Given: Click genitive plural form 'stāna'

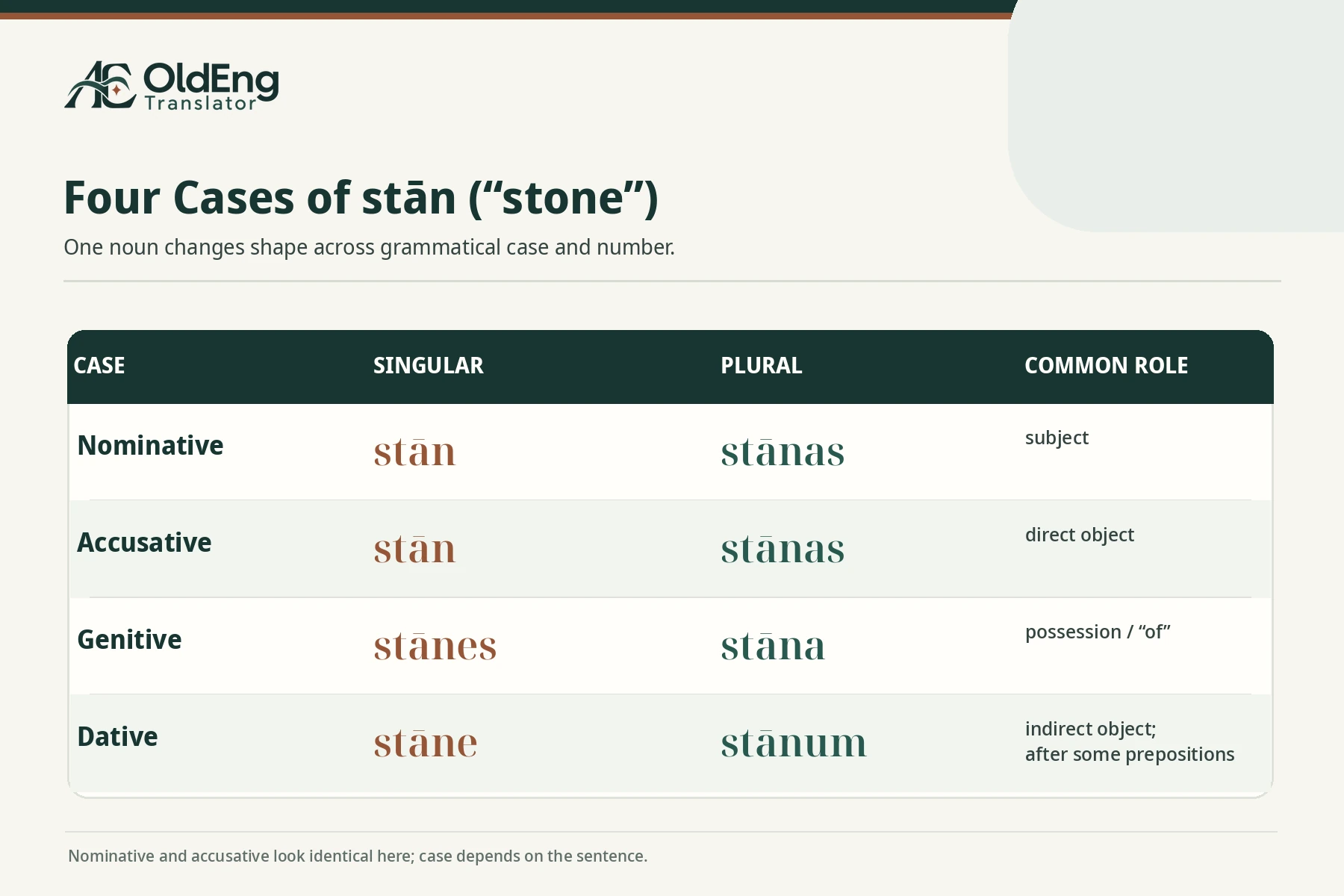Looking at the screenshot, I should (773, 646).
